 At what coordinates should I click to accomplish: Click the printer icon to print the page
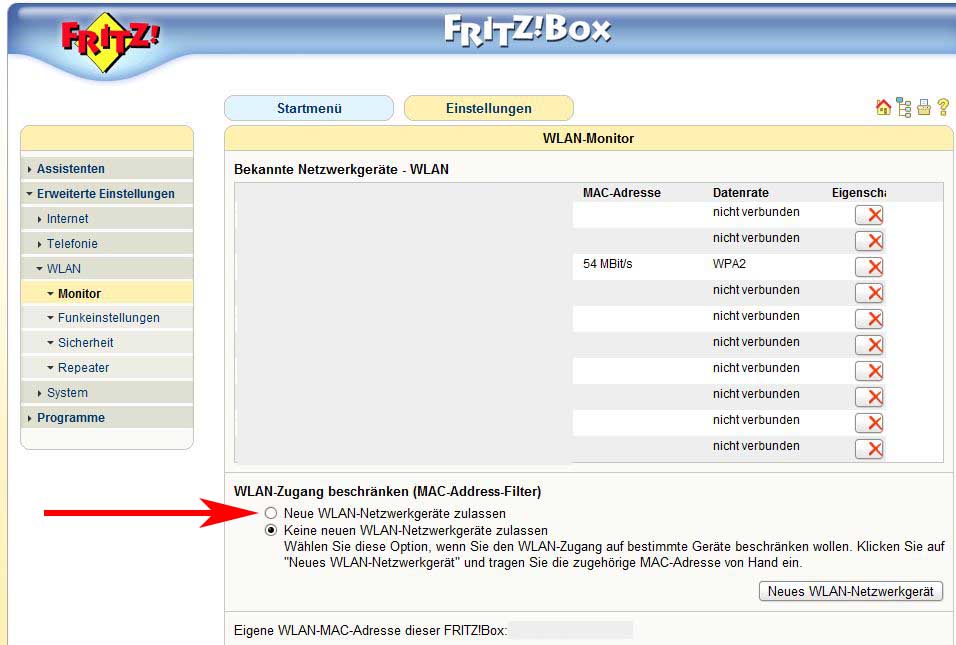[x=924, y=108]
